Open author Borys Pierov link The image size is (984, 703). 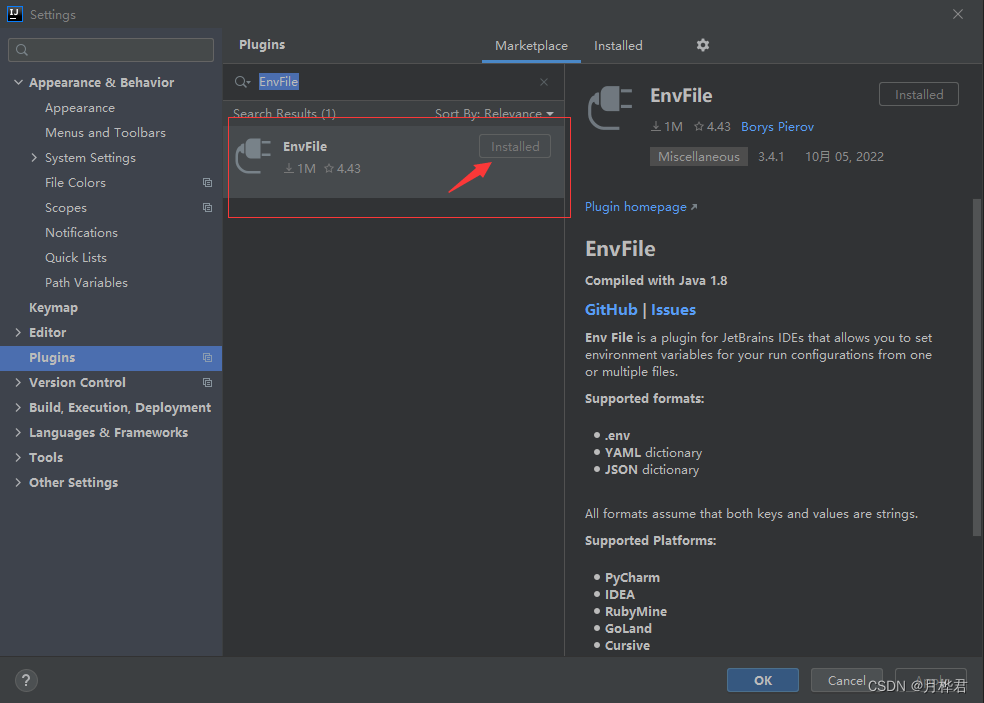[x=777, y=127]
